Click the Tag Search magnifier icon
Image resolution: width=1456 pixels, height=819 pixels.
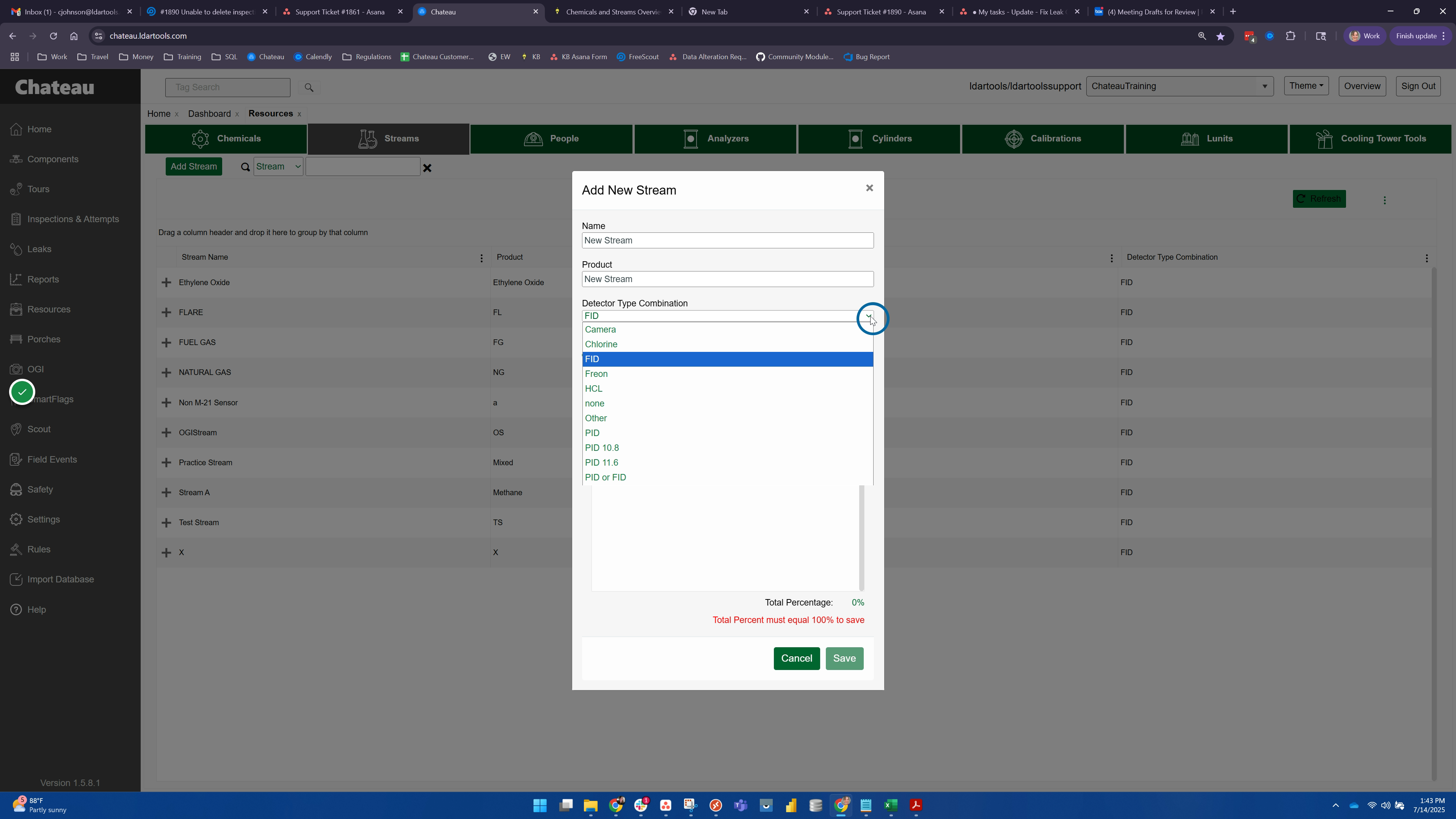point(309,87)
